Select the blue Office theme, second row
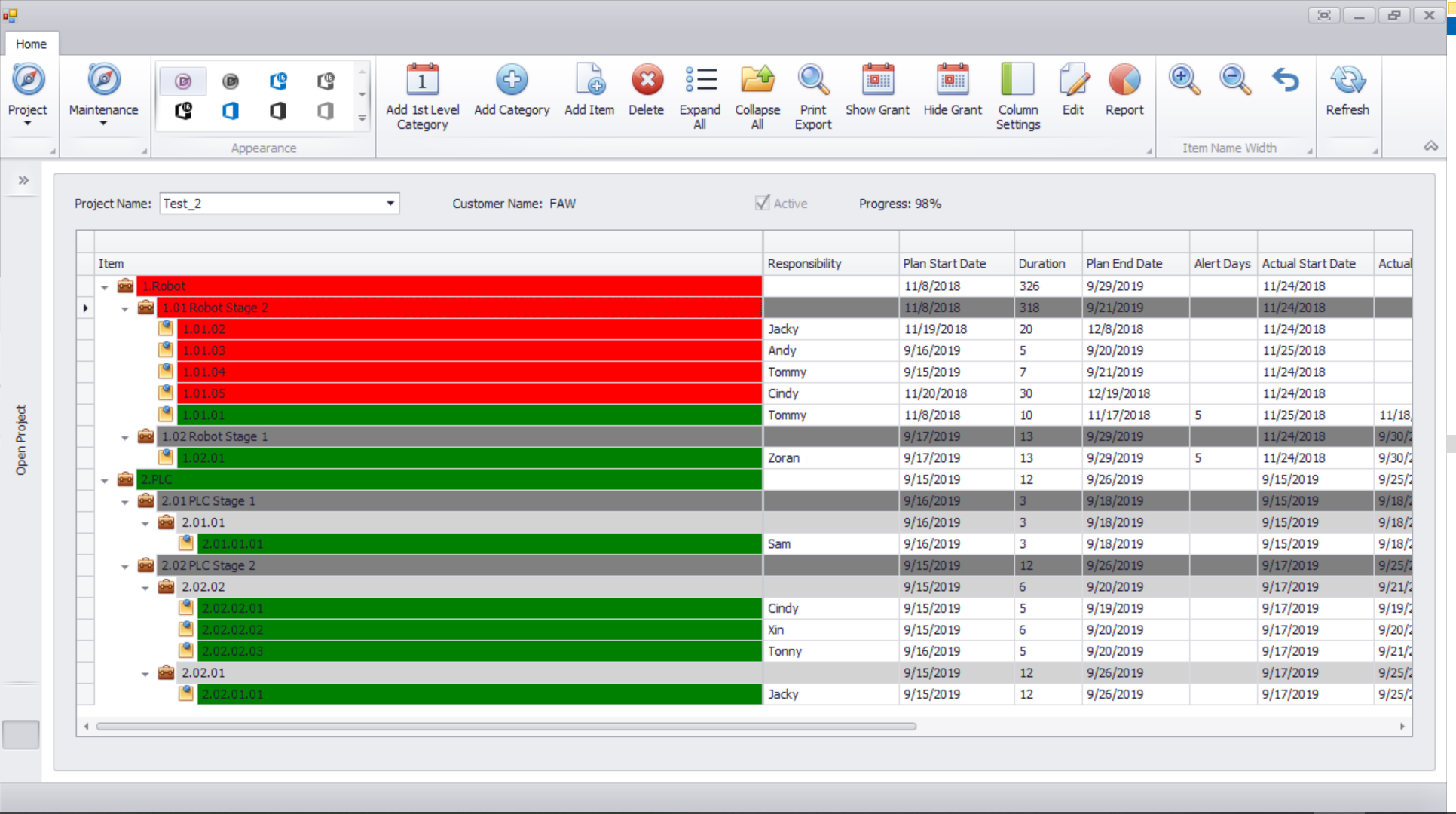Screen dimensions: 1456x814 [231, 111]
